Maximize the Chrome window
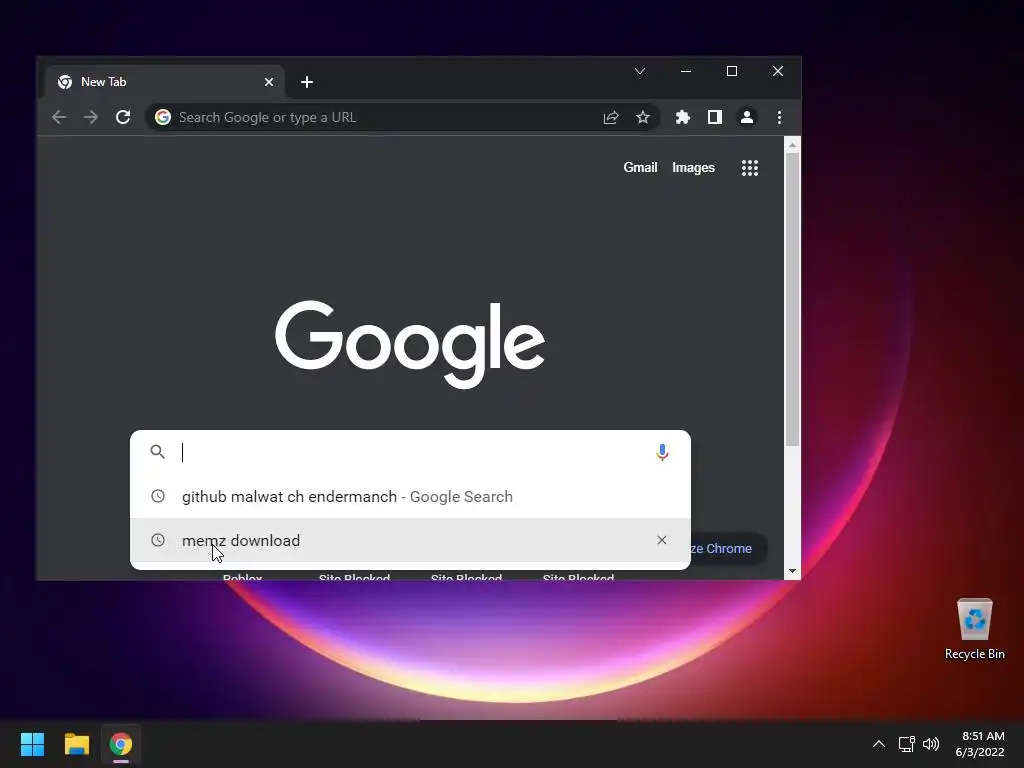 coord(731,71)
